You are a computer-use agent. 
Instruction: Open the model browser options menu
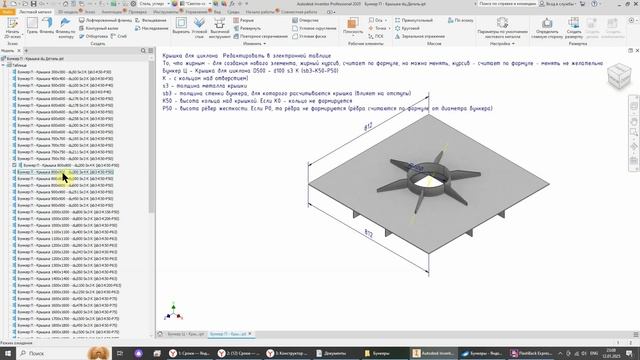click(x=151, y=51)
